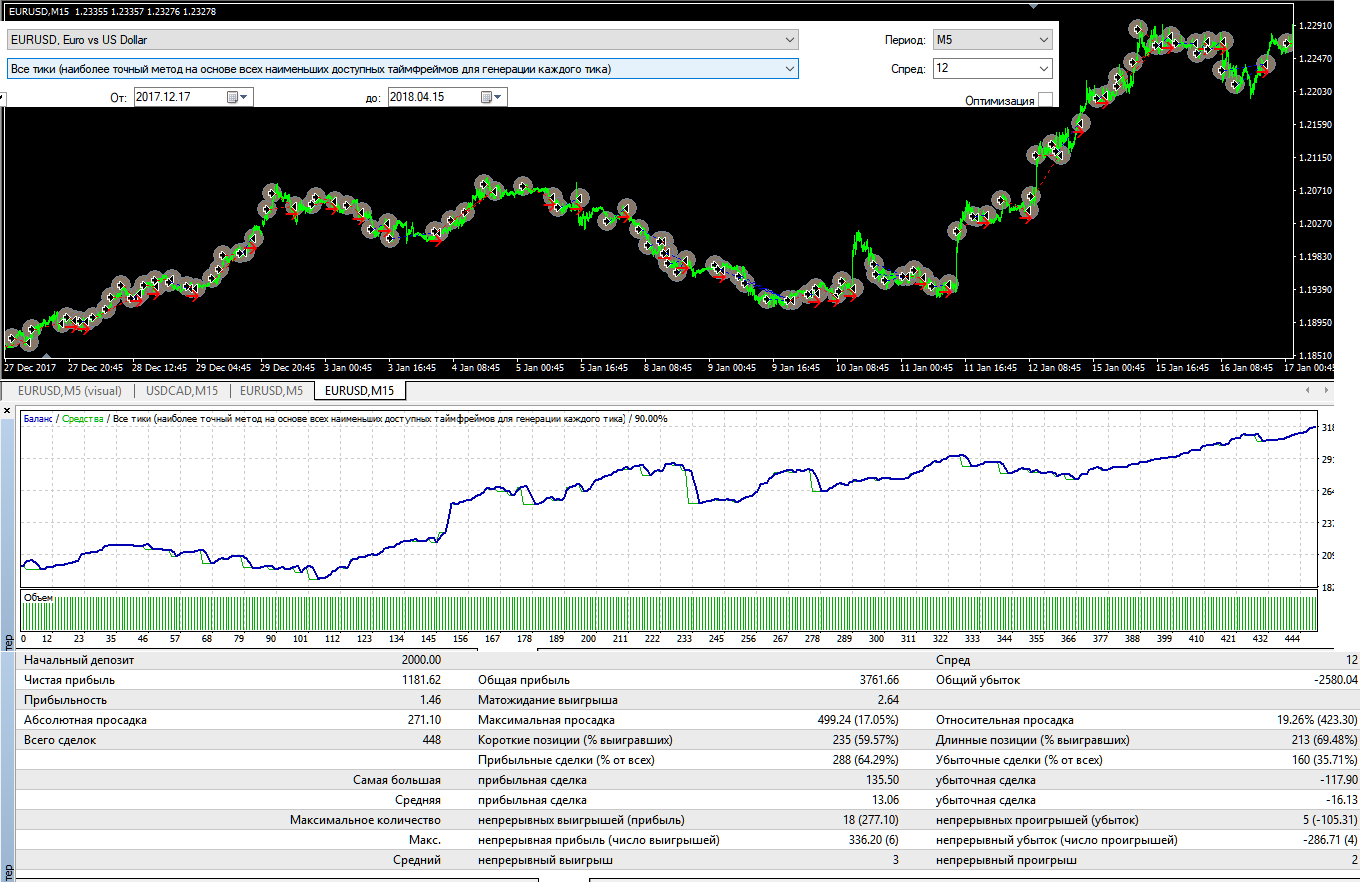Open the calendar icon in the 'От' date field
Screen dimensions: 1360x882
click(233, 97)
